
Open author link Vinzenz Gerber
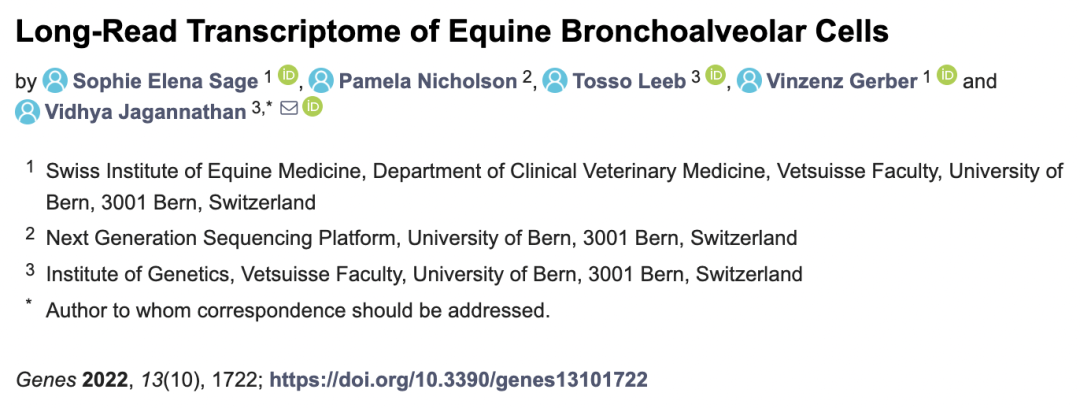pos(842,82)
